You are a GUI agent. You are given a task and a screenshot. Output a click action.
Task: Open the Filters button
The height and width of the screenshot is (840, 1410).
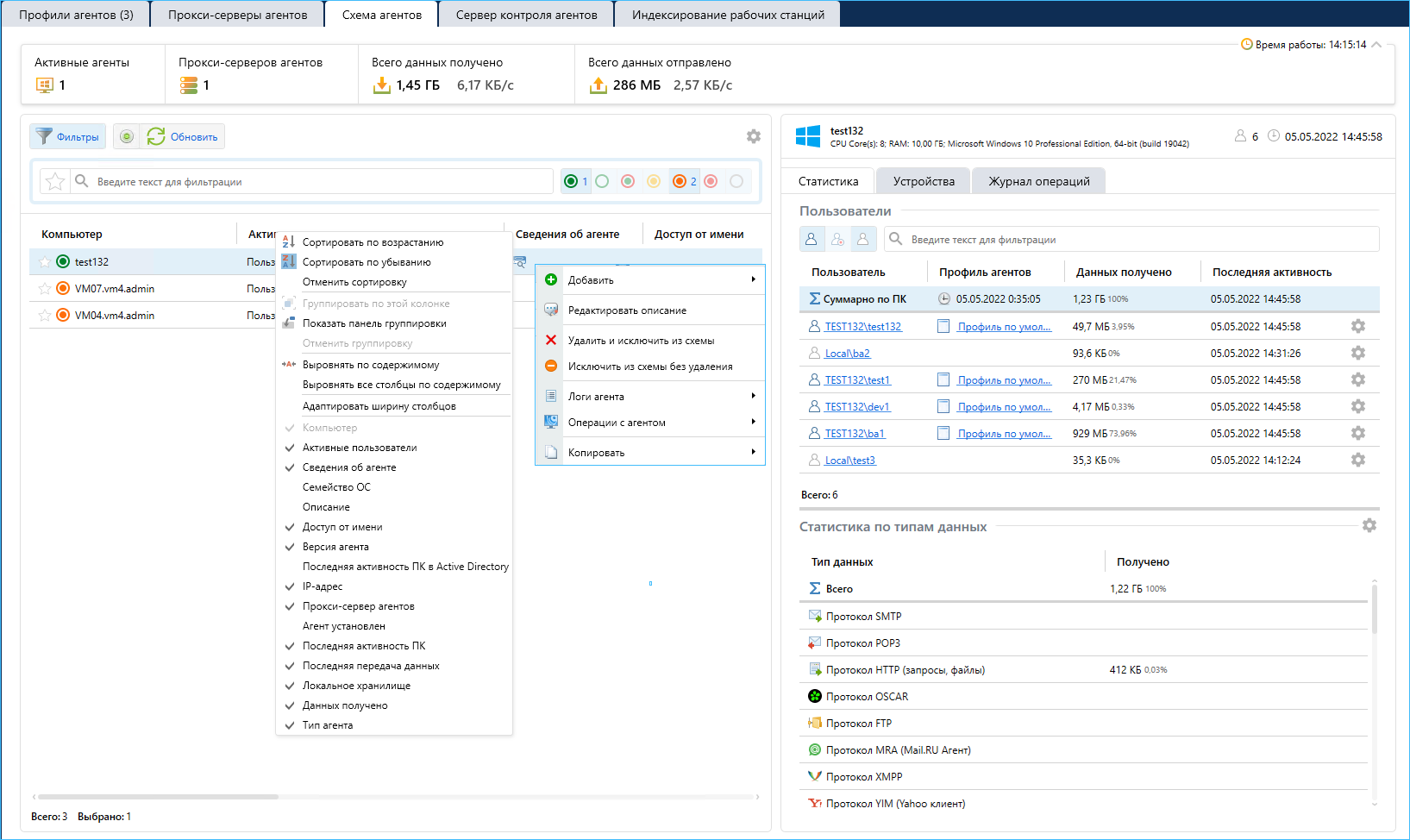pyautogui.click(x=68, y=136)
